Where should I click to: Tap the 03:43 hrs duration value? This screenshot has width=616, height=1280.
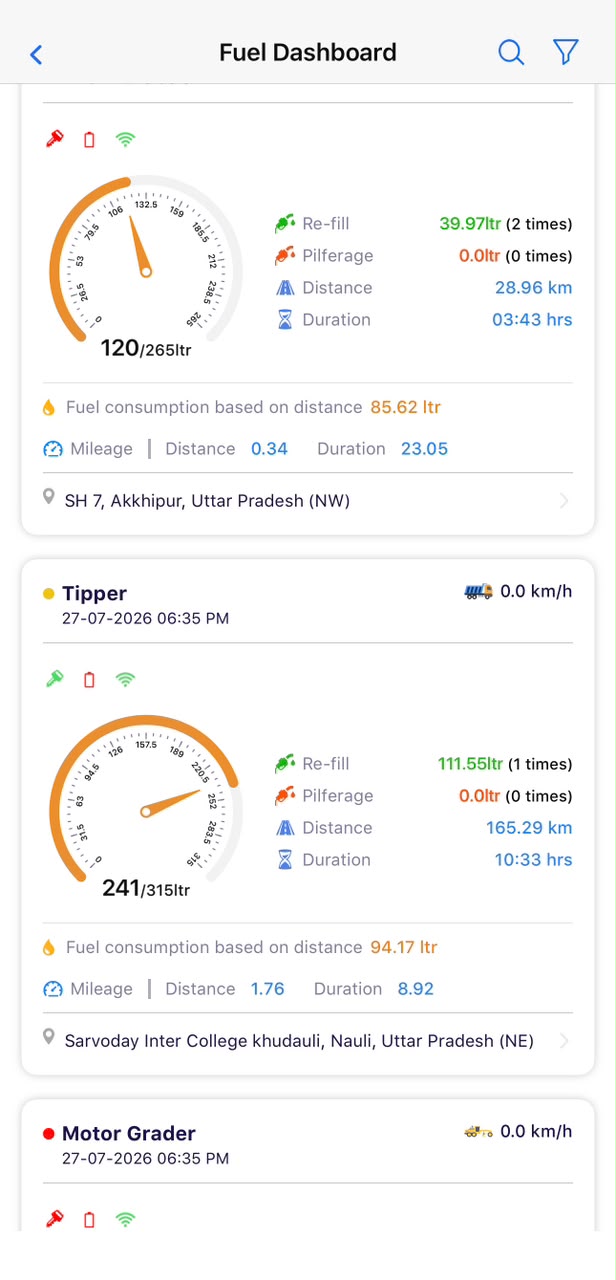click(x=532, y=319)
